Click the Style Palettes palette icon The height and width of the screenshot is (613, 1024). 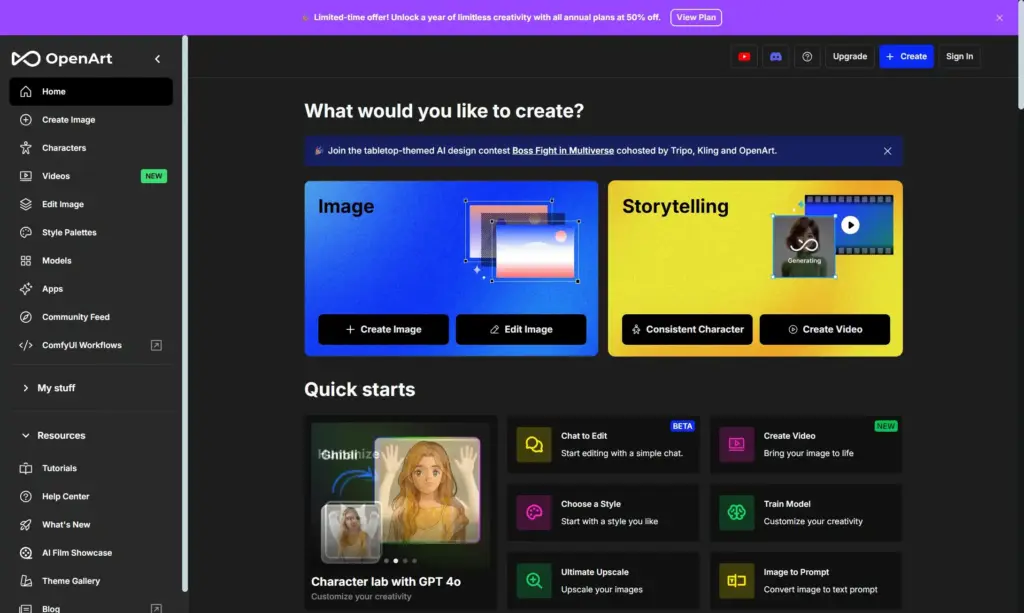coord(25,232)
